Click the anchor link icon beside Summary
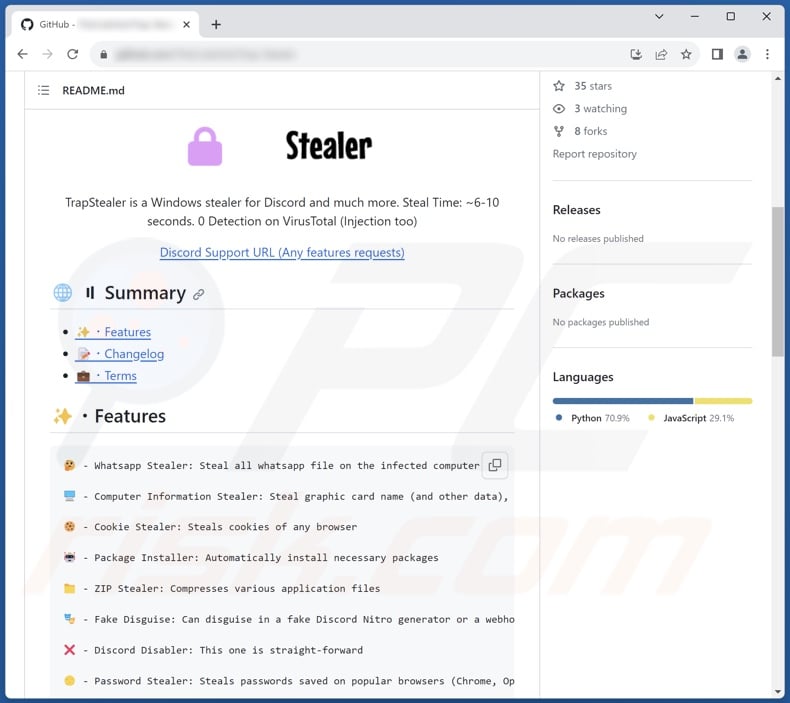The image size is (790, 703). point(199,294)
